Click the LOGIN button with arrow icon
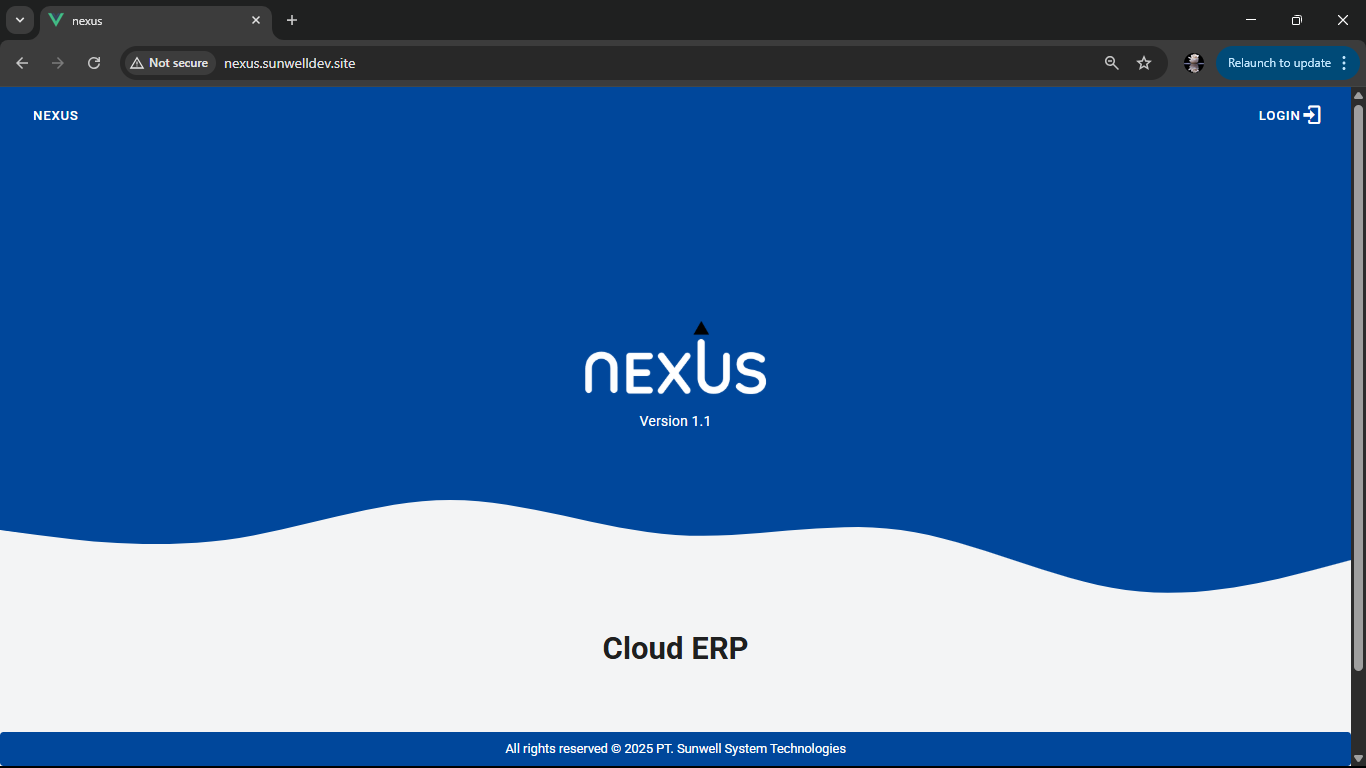This screenshot has height=768, width=1366. point(1289,116)
